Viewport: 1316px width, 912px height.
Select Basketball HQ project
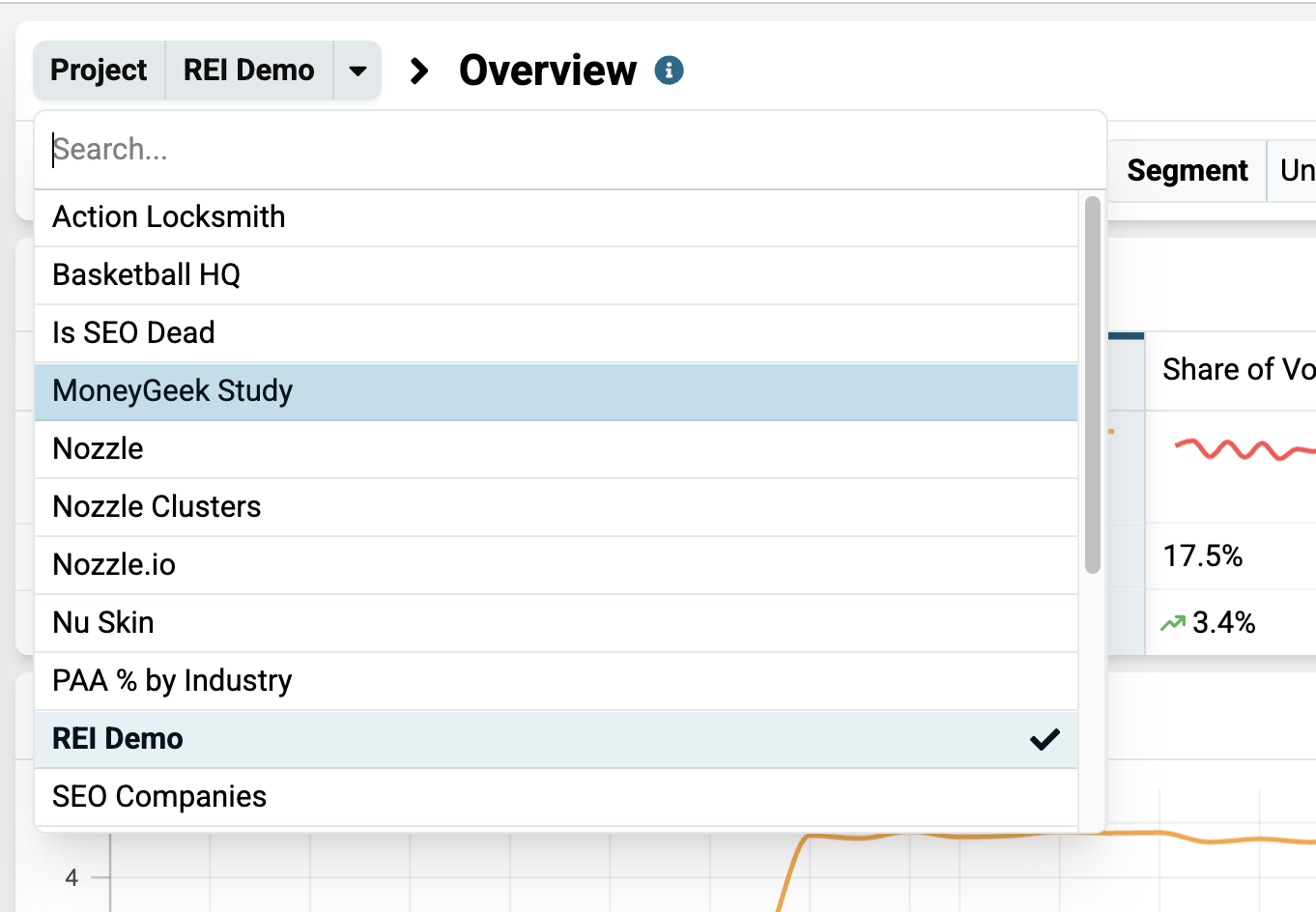click(556, 275)
